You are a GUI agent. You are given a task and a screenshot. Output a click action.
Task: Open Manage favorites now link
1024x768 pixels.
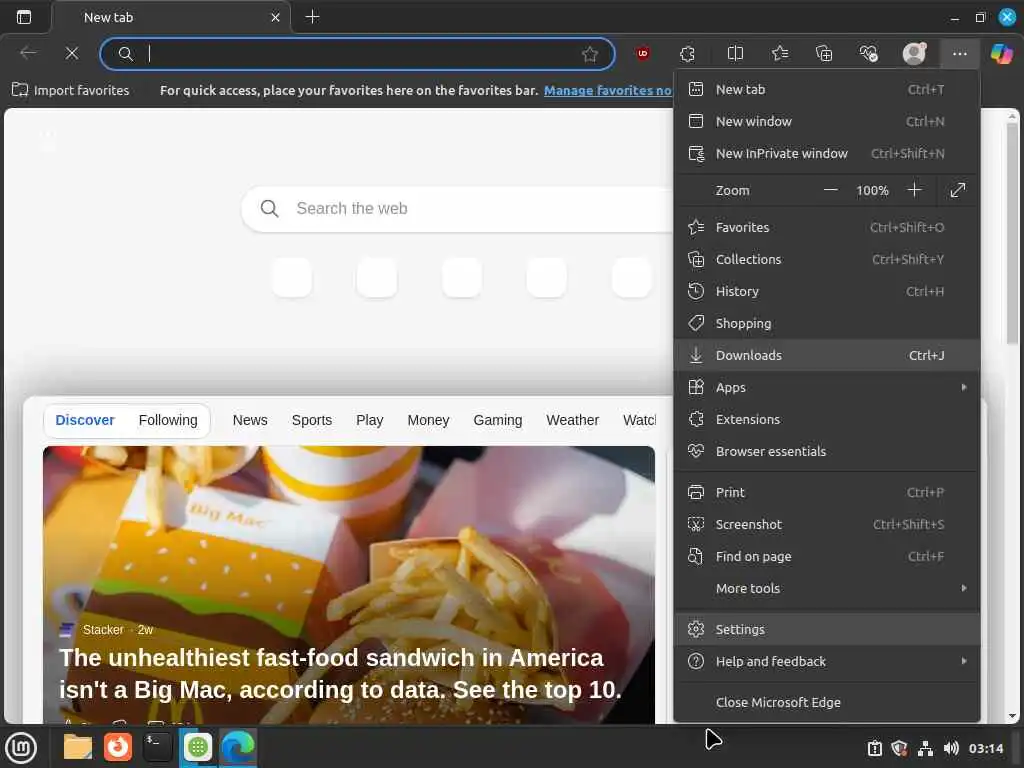coord(607,90)
